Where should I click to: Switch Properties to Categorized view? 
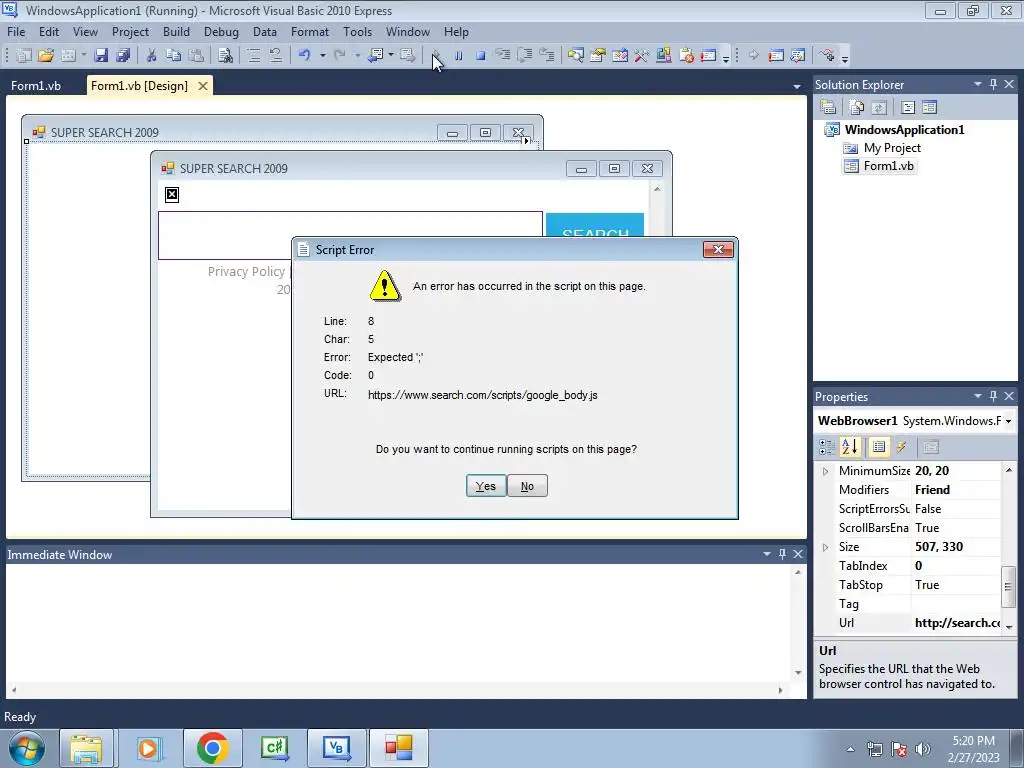click(x=827, y=447)
